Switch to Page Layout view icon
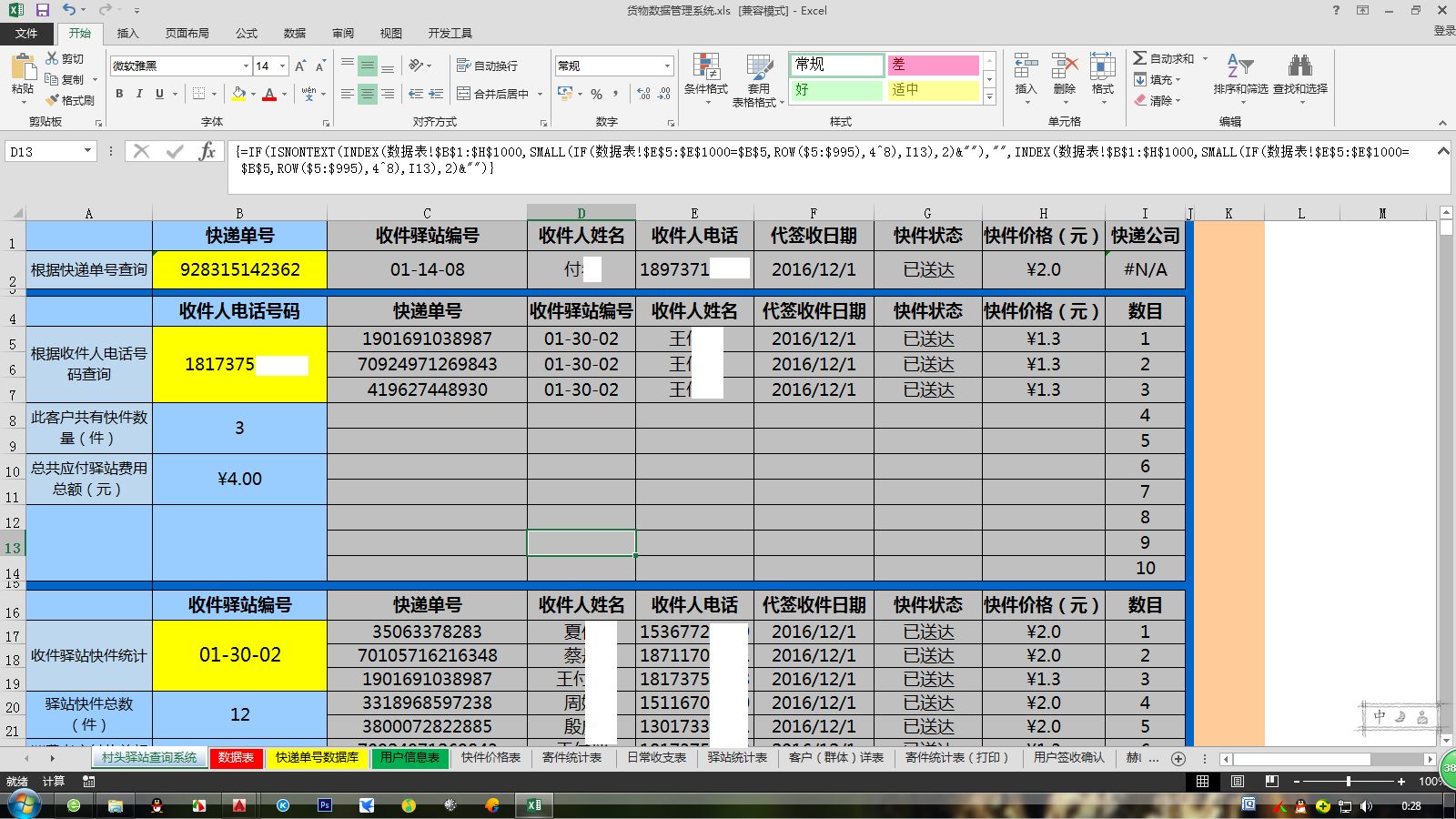Screen dimensions: 1456x819 point(1238,781)
